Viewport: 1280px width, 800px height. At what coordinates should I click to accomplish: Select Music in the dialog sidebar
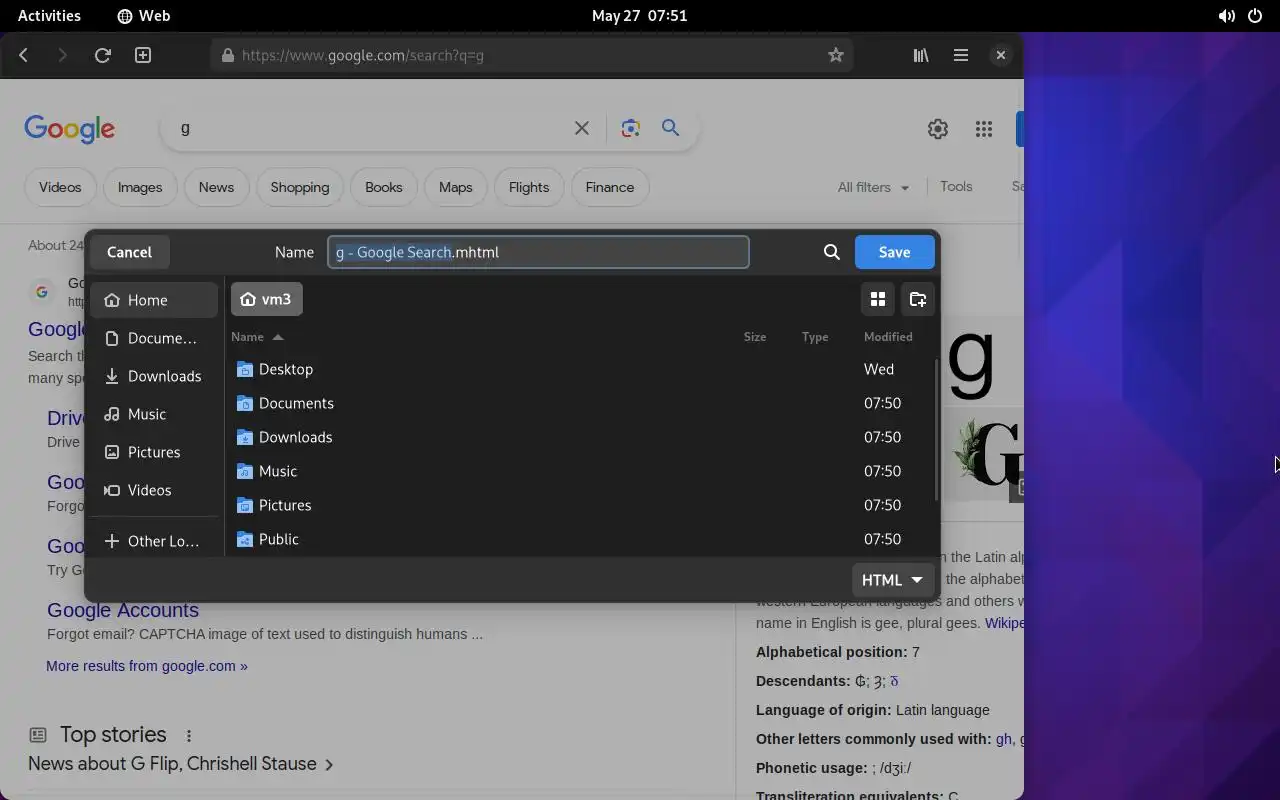[154, 414]
